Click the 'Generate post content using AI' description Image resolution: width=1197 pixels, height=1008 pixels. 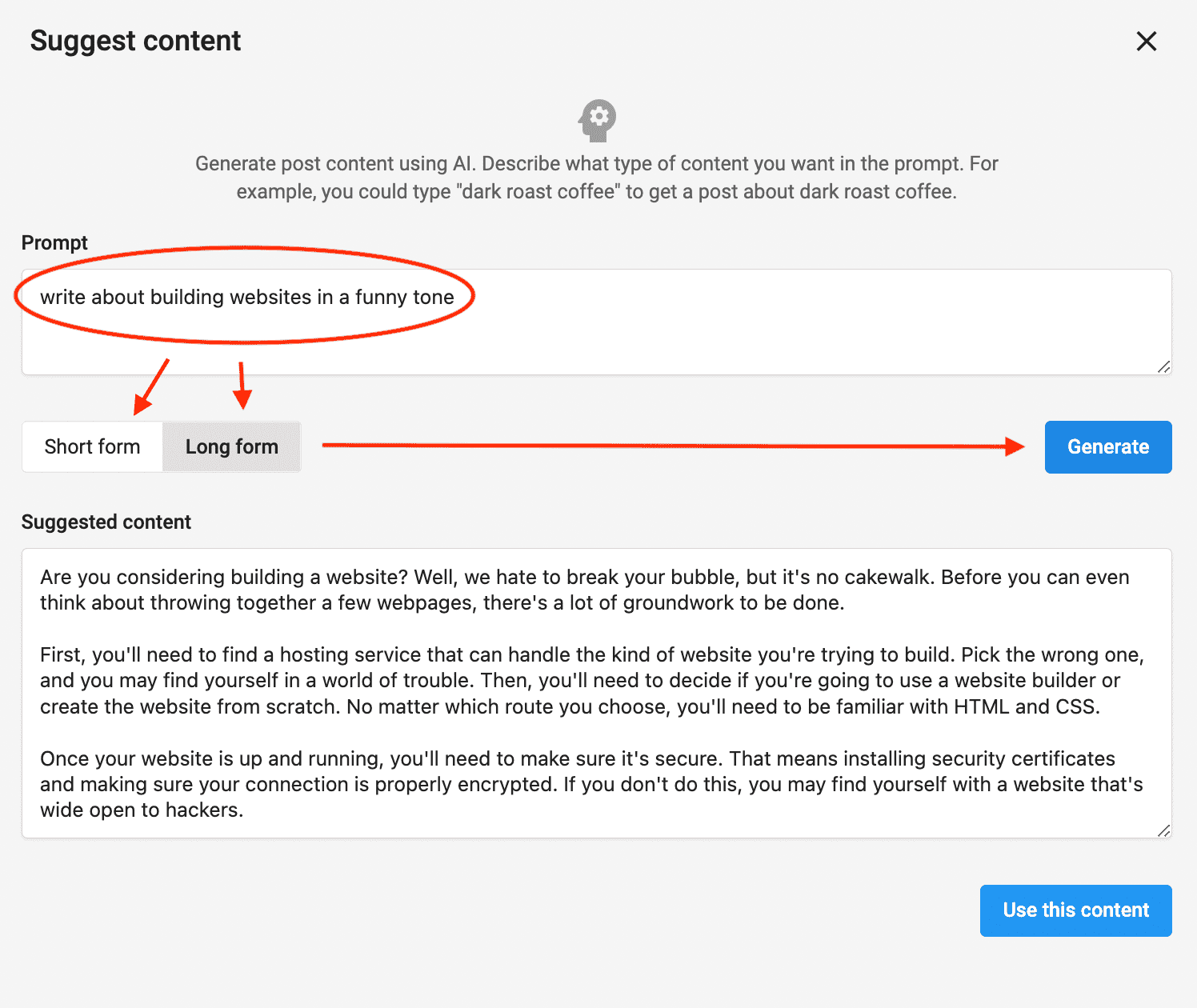pos(597,178)
